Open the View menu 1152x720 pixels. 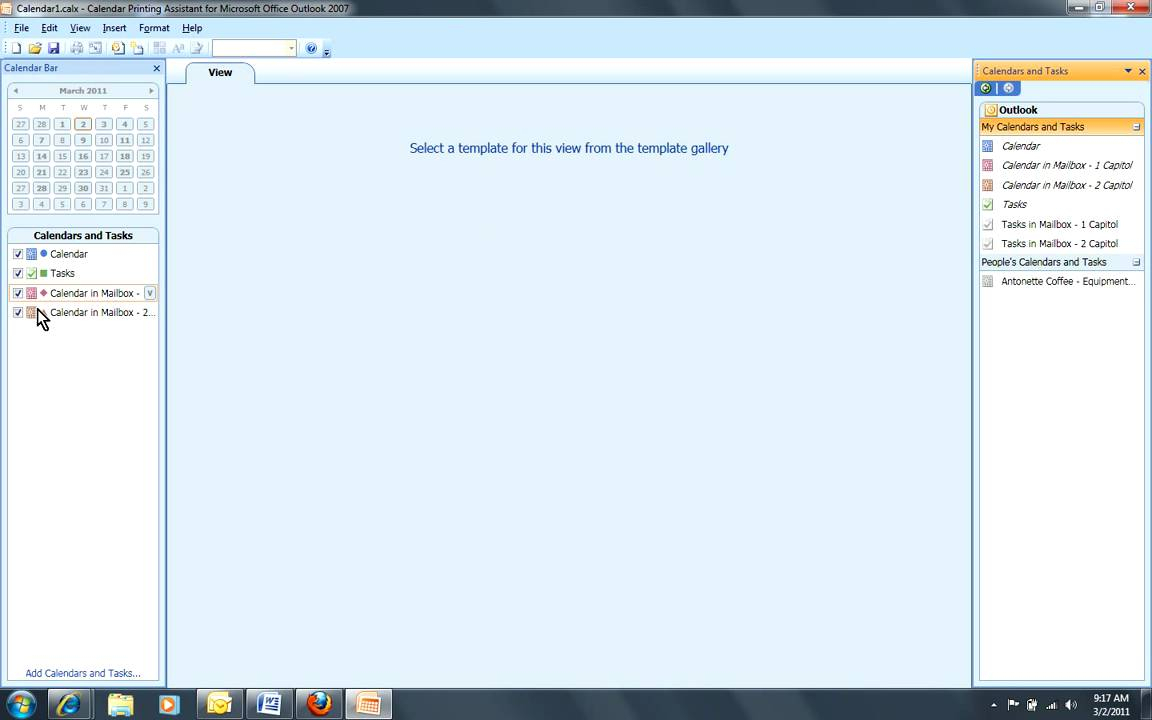tap(80, 28)
